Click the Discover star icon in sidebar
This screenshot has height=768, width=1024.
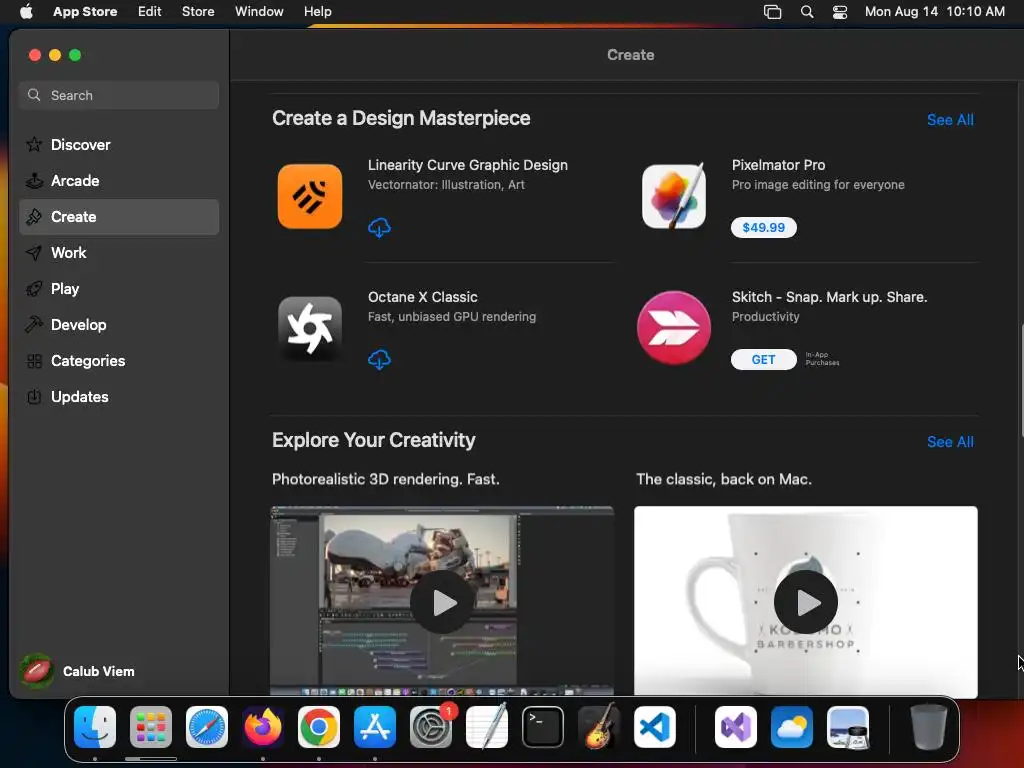tap(34, 144)
